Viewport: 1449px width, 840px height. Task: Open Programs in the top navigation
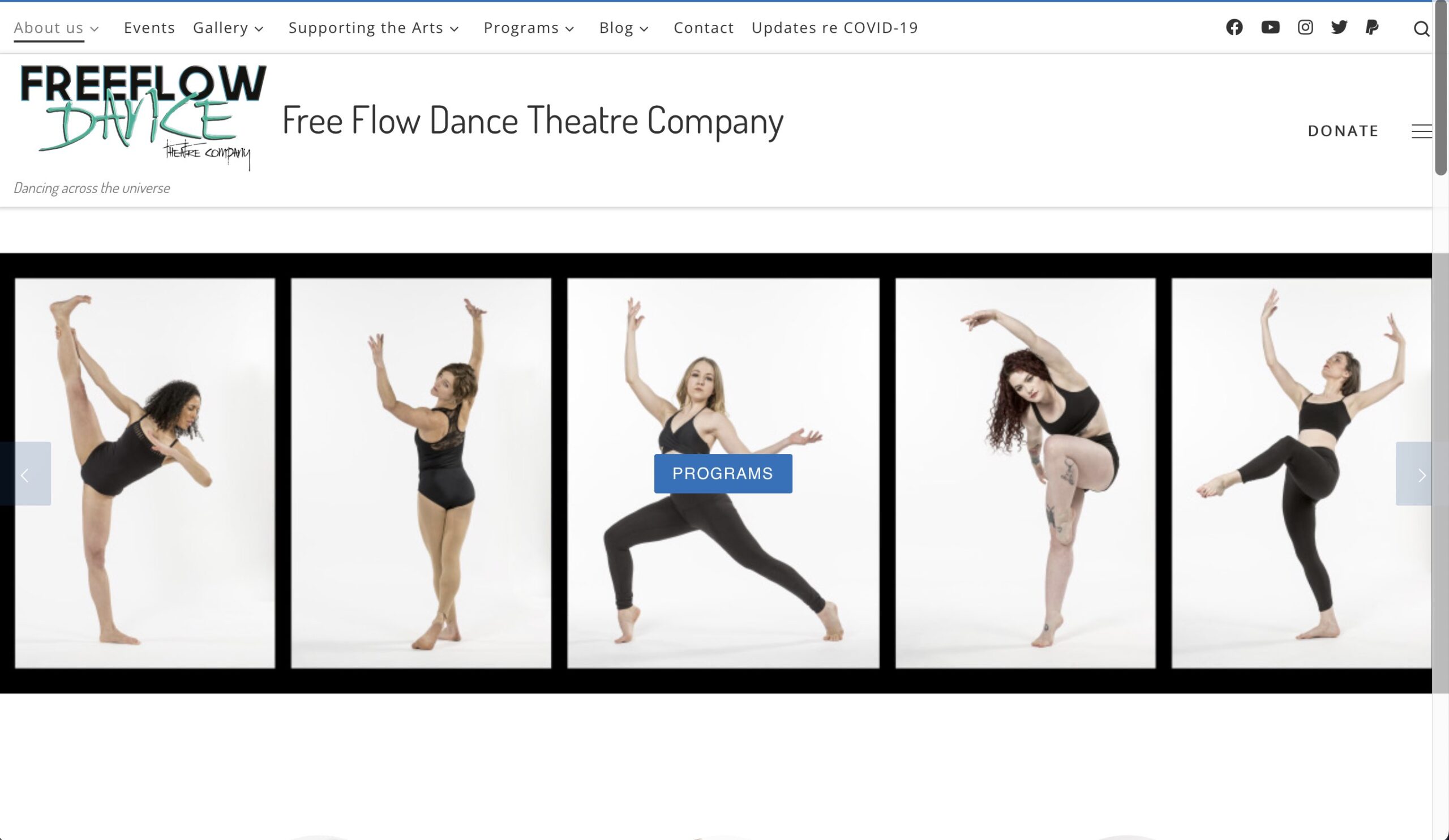[521, 28]
